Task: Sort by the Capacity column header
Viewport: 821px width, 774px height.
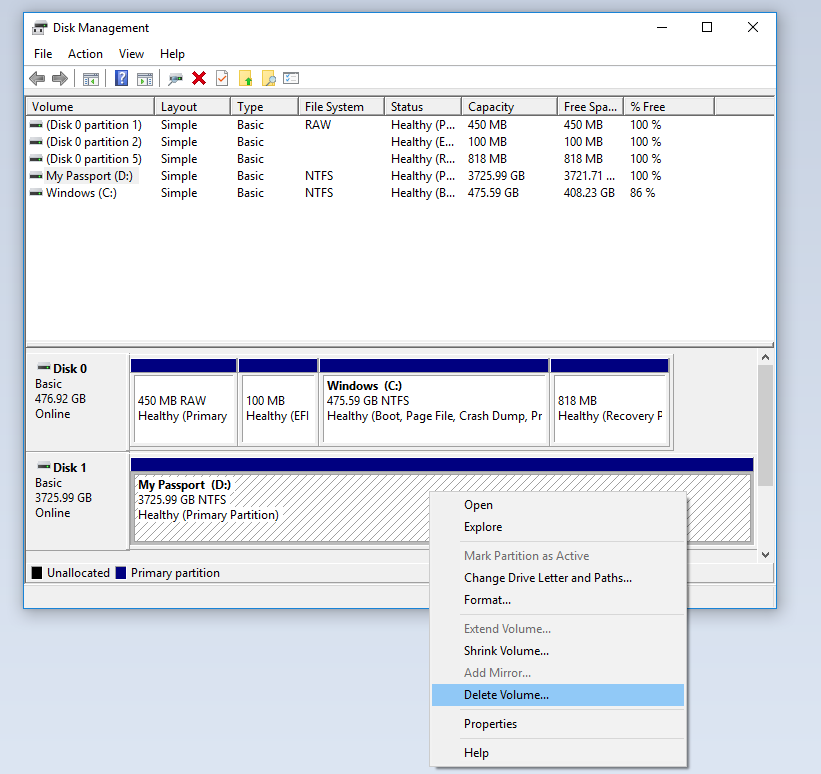Action: (509, 106)
